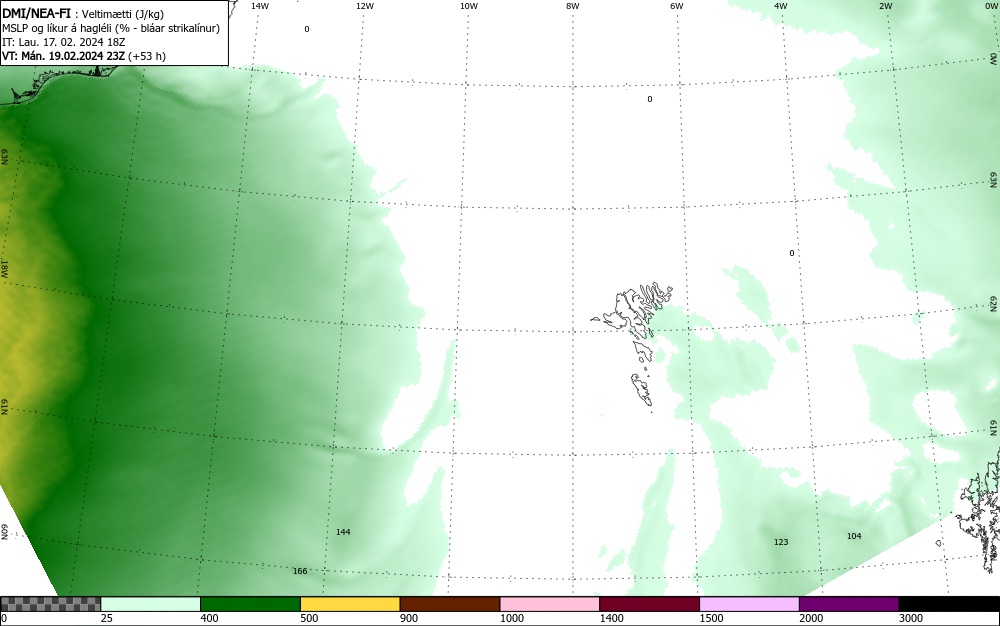Click the legend scale label 25
The width and height of the screenshot is (1000, 626).
coord(107,618)
